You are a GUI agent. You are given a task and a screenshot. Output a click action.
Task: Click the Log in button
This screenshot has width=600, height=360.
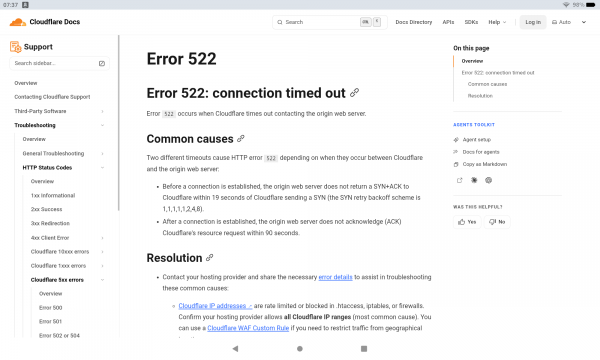click(x=533, y=22)
